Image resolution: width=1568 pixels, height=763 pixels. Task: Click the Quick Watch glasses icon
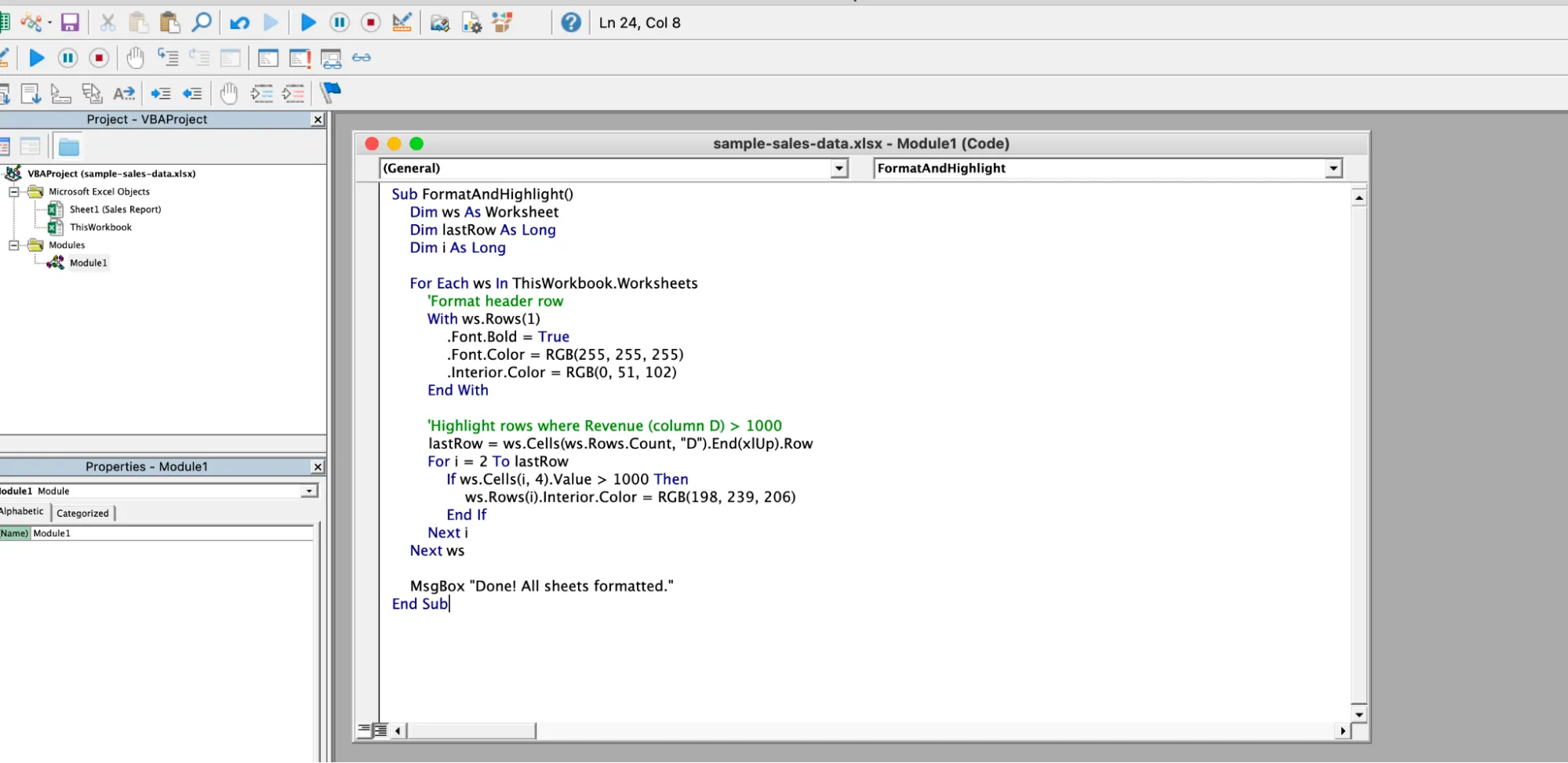coord(361,58)
